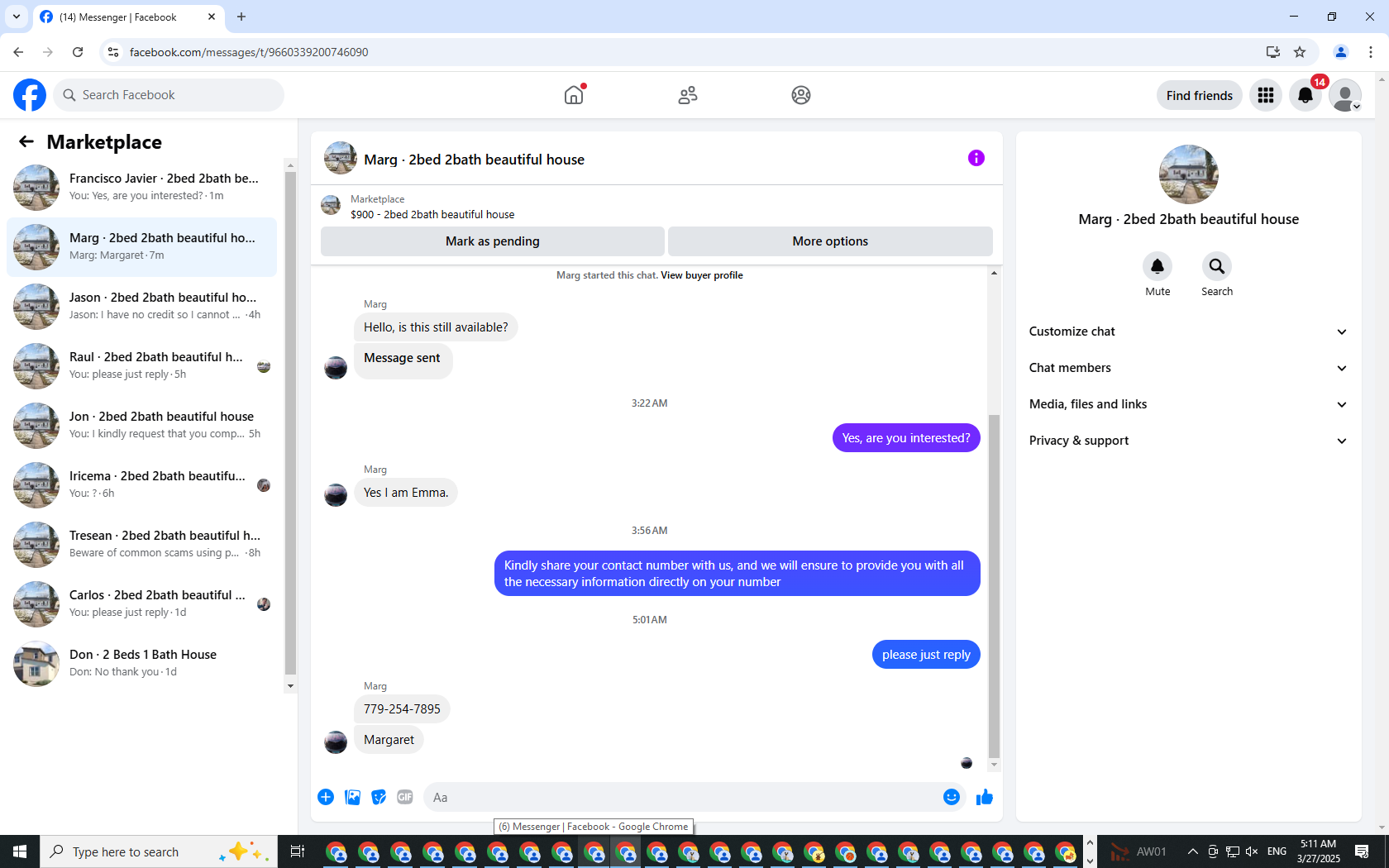Click the Windows taskbar search box
1389x868 pixels.
157,851
